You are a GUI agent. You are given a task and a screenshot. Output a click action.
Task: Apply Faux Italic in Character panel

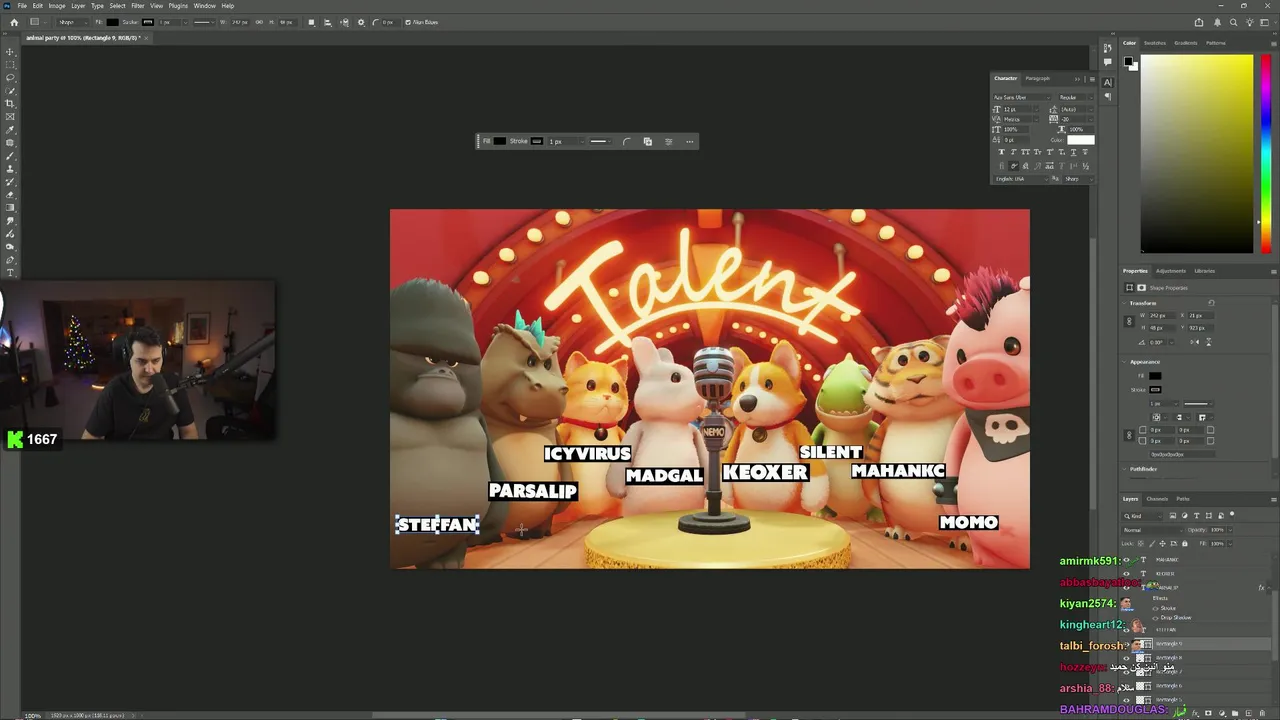point(1014,152)
